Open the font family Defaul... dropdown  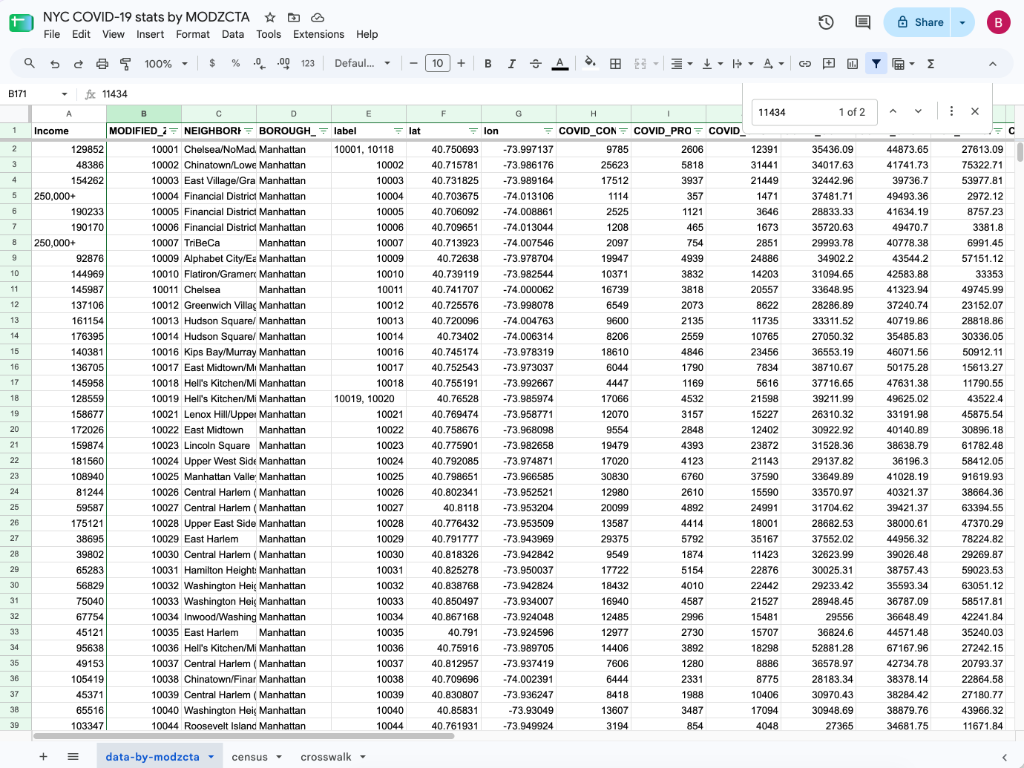point(362,63)
